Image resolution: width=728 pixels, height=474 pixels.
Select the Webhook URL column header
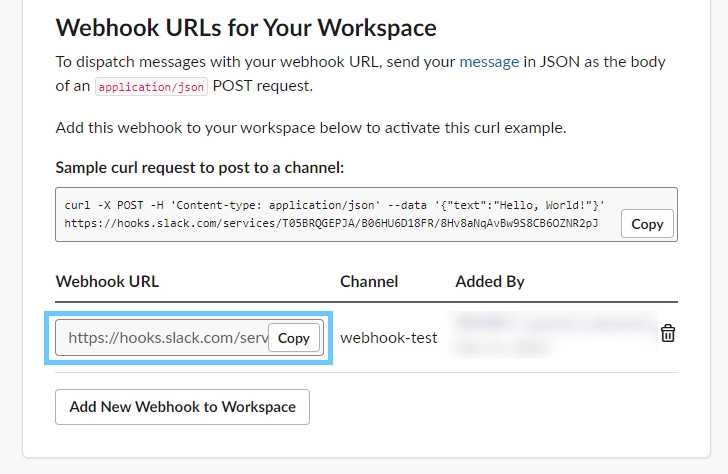click(107, 281)
